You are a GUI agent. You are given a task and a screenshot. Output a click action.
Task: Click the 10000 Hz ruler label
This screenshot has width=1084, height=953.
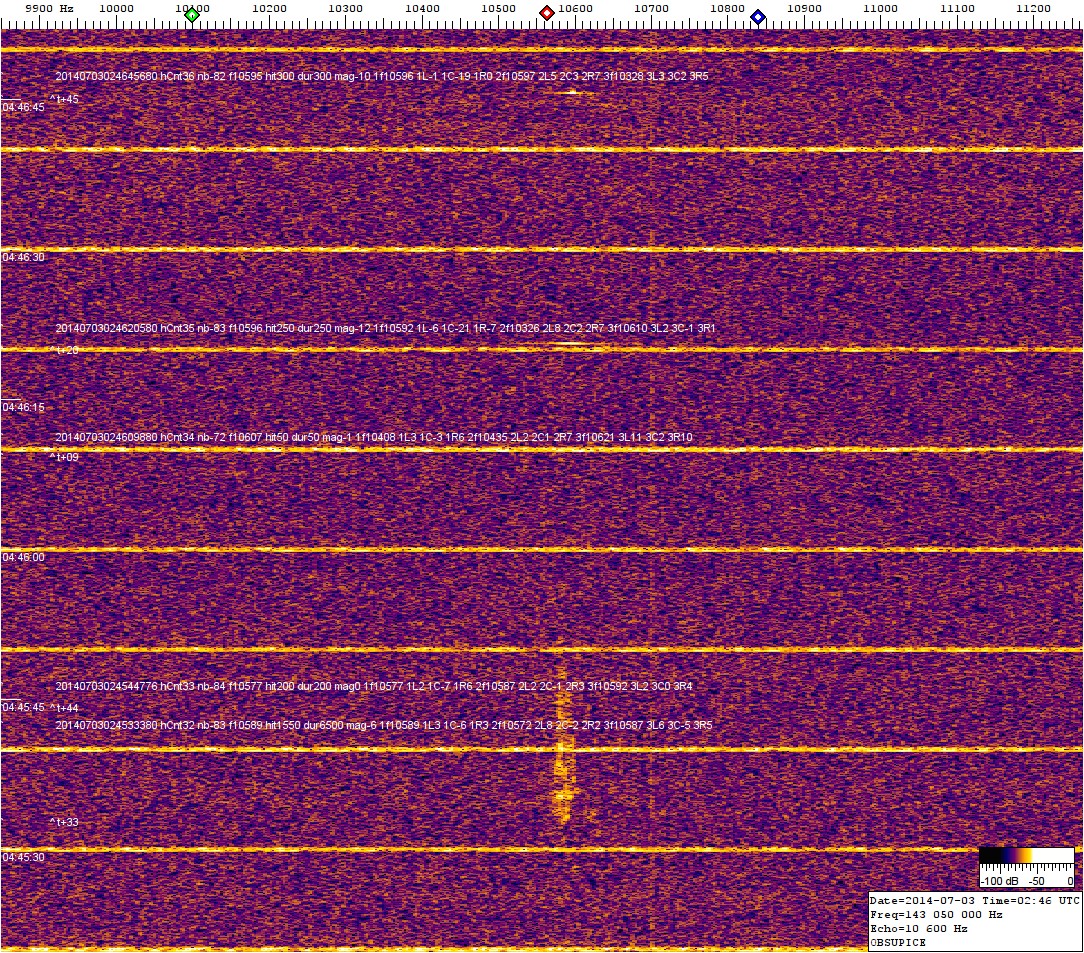(x=116, y=8)
